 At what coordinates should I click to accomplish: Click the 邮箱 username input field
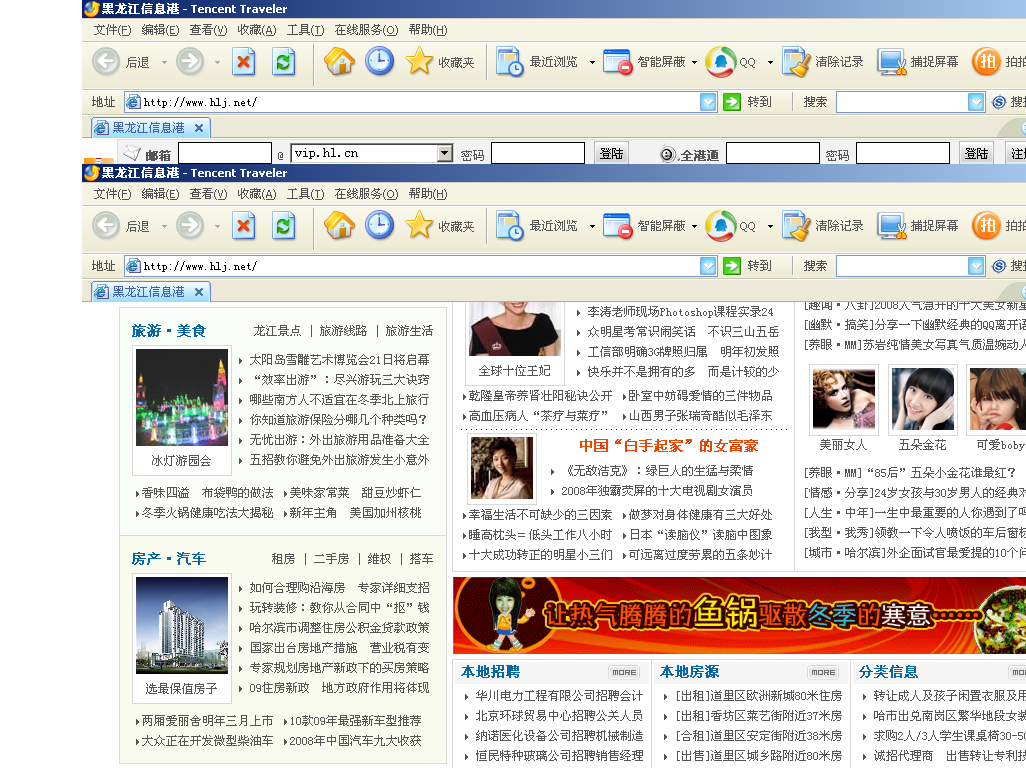[x=225, y=154]
